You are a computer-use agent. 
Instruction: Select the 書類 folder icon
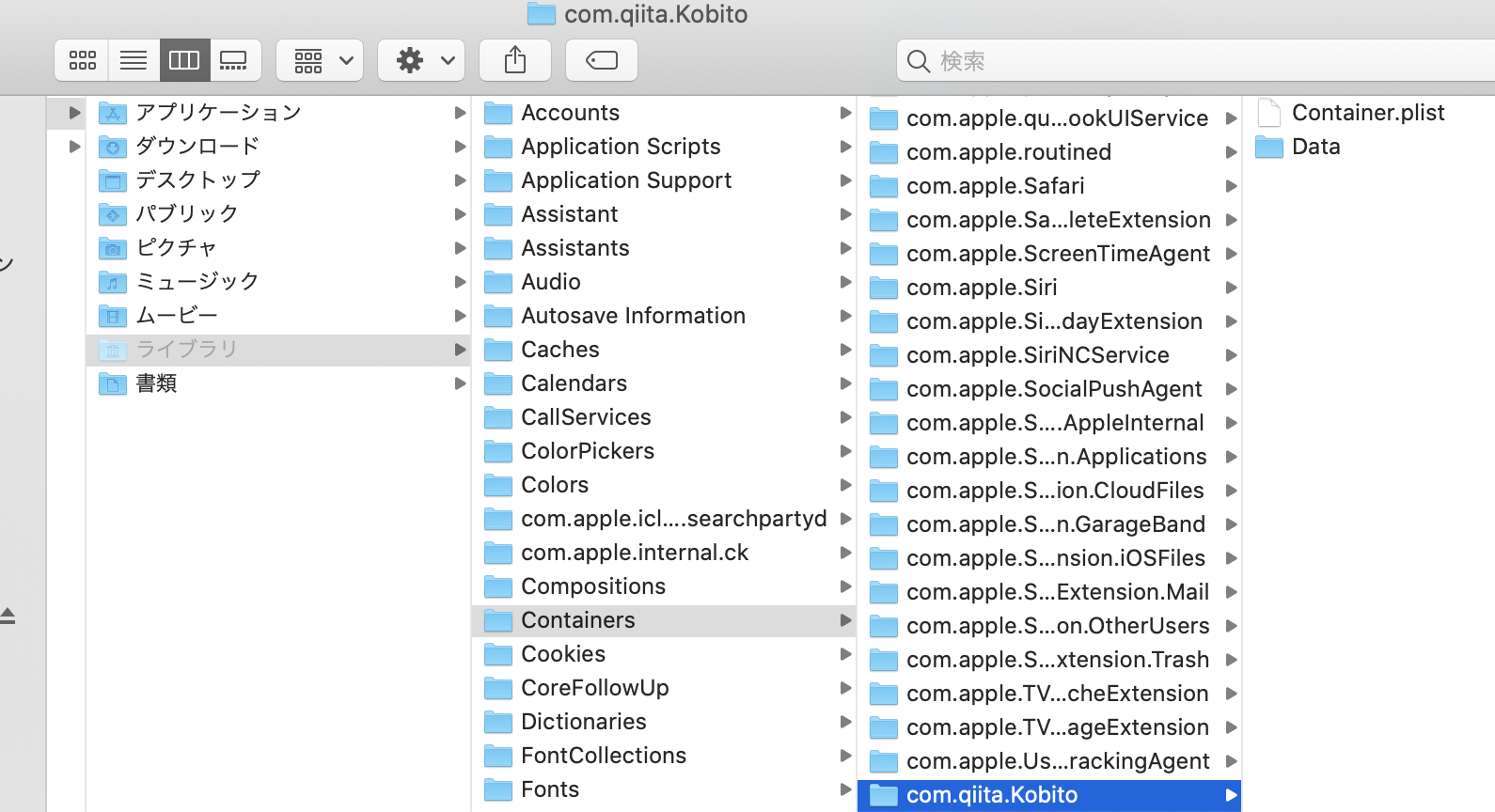113,383
